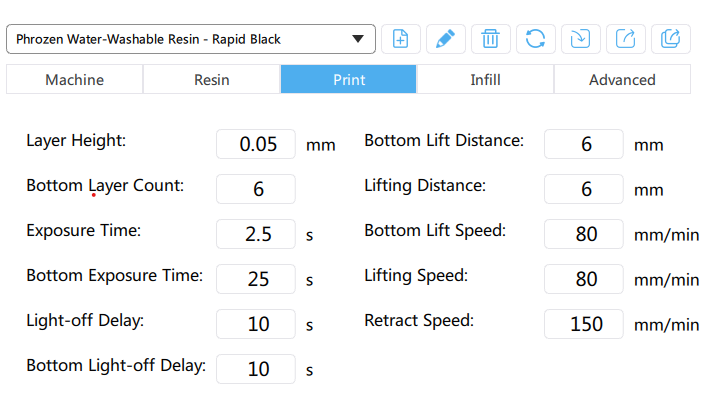
Task: Reset settings with the refresh icon
Action: pyautogui.click(x=535, y=39)
